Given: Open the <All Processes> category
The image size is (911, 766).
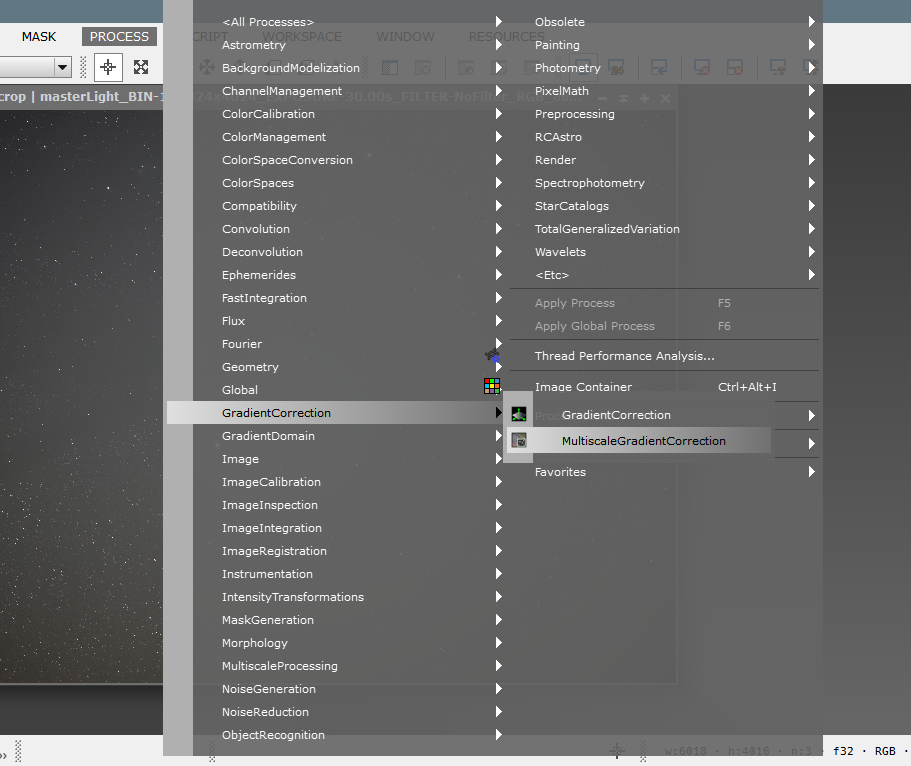Looking at the screenshot, I should point(267,22).
